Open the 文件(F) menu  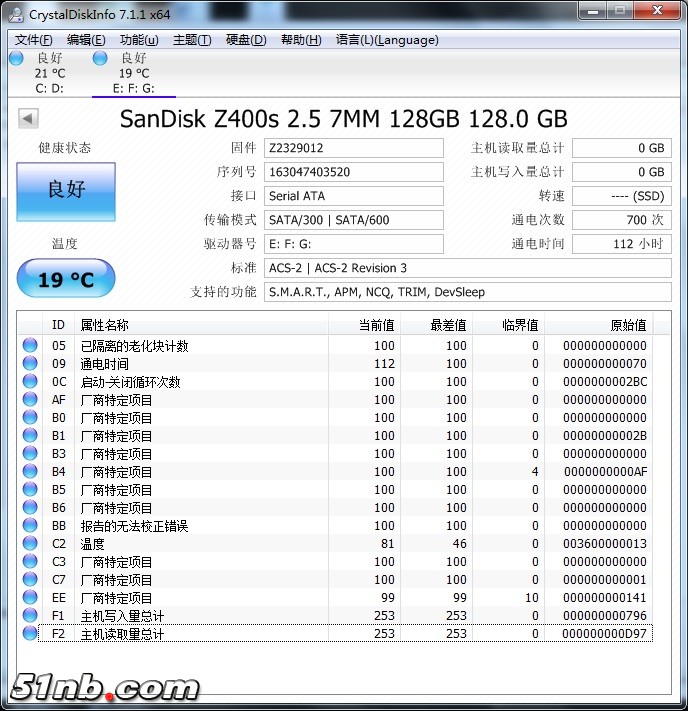pos(34,40)
